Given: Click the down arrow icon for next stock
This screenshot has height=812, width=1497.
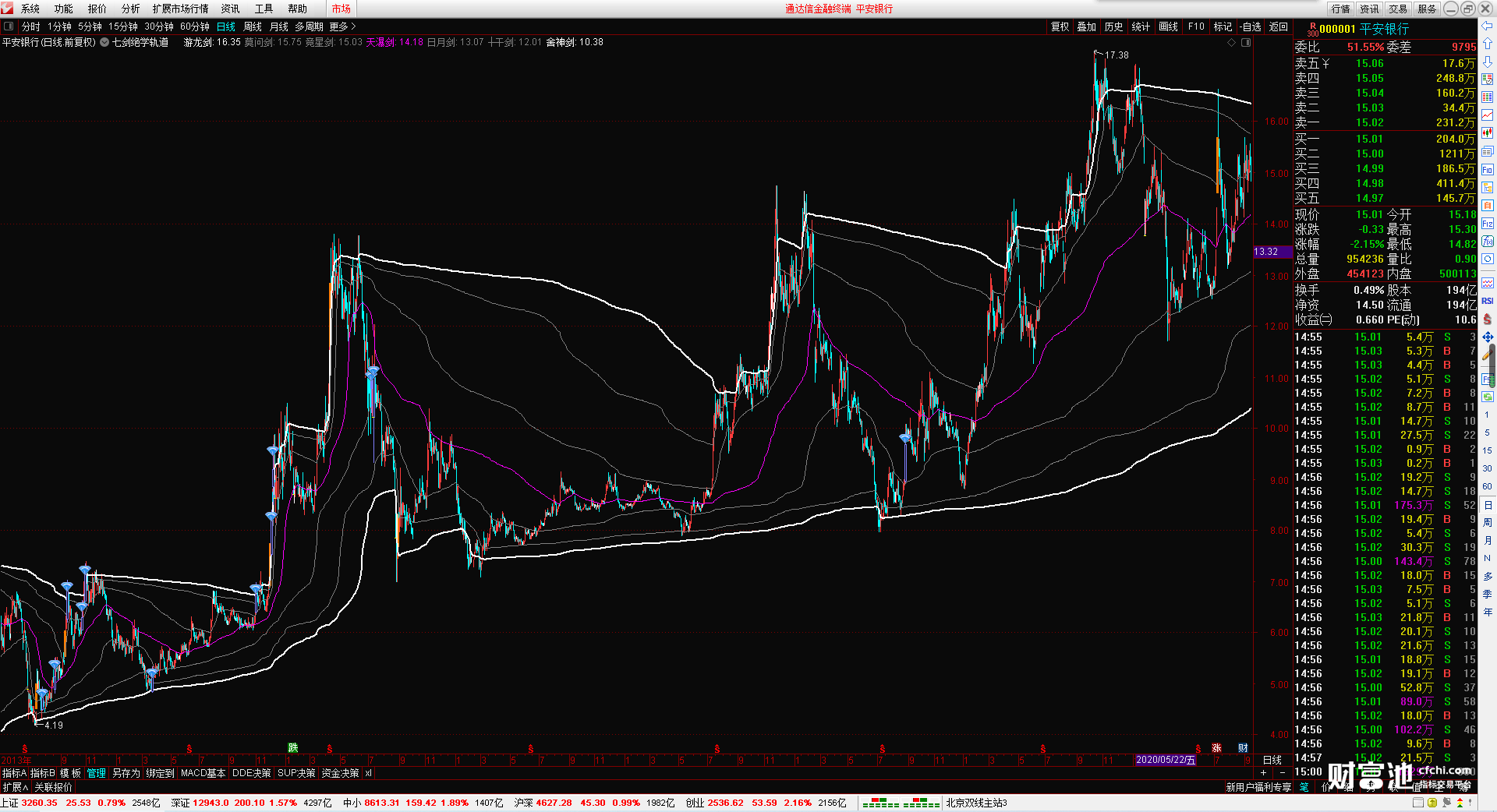Looking at the screenshot, I should click(x=1487, y=62).
